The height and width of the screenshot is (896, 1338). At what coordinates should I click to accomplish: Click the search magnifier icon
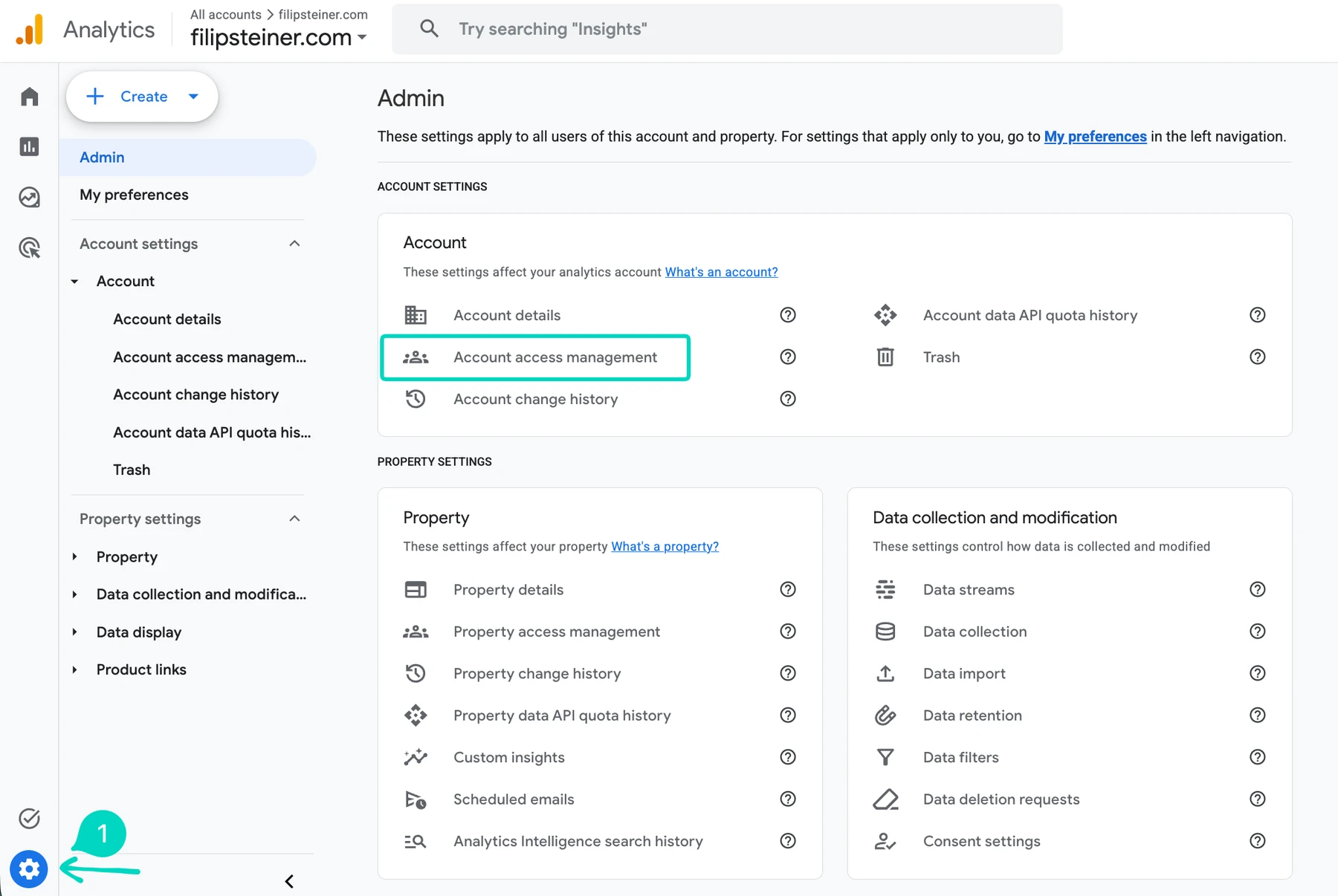[429, 29]
